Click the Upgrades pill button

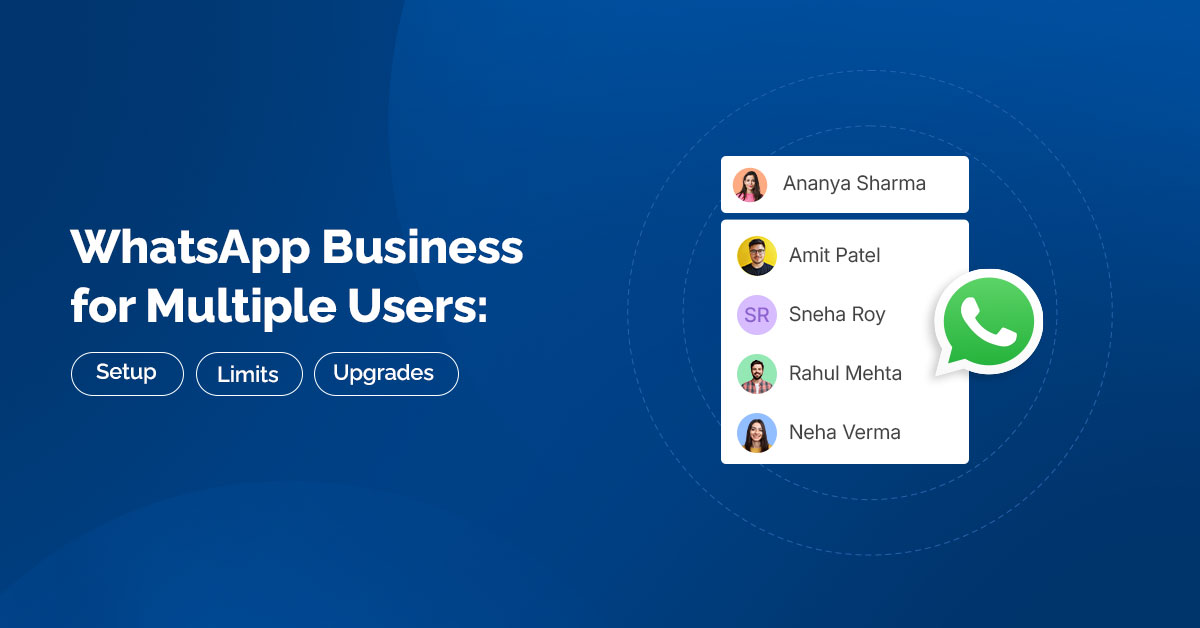click(x=386, y=374)
